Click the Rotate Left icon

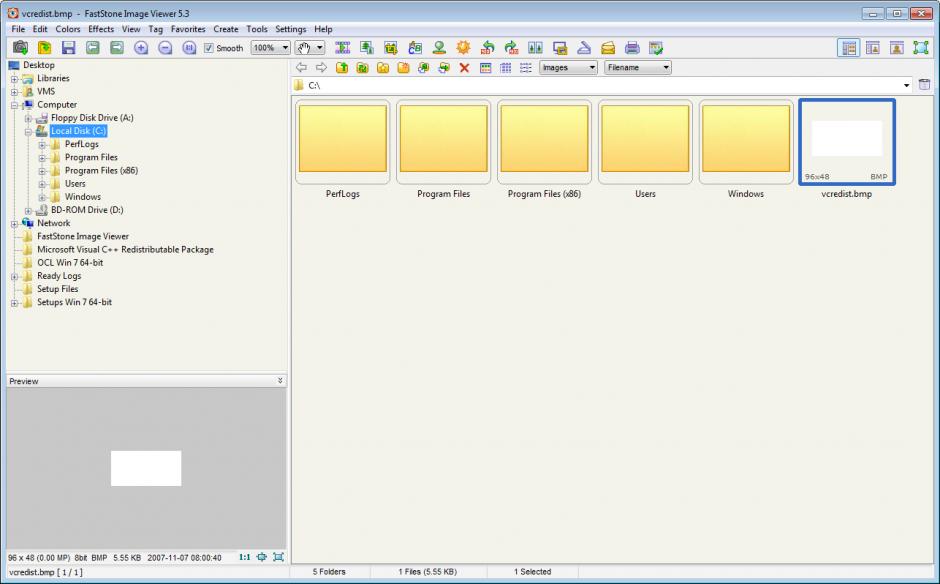487,48
